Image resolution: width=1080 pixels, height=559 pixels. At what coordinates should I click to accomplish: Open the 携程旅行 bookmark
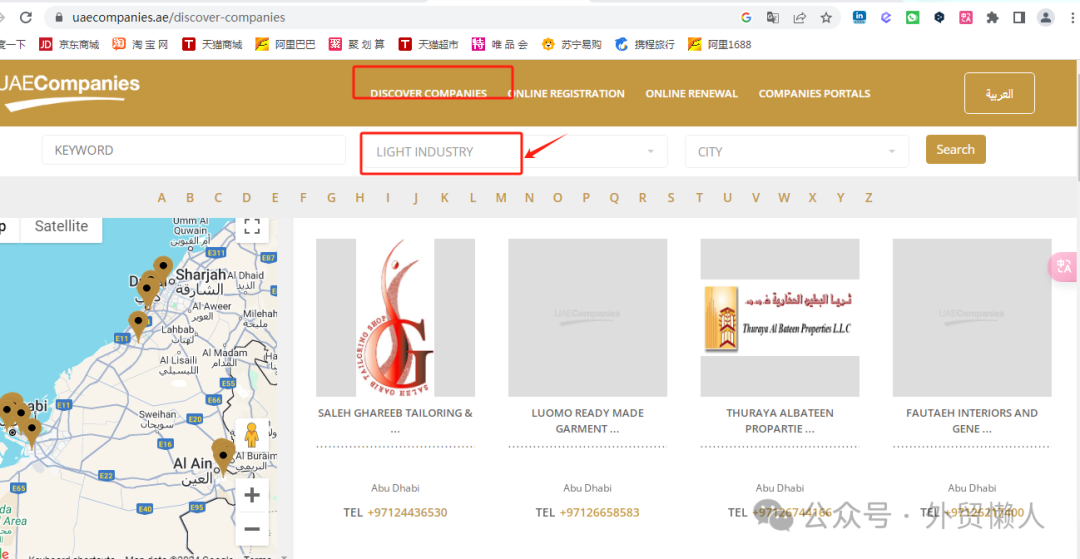tap(645, 45)
